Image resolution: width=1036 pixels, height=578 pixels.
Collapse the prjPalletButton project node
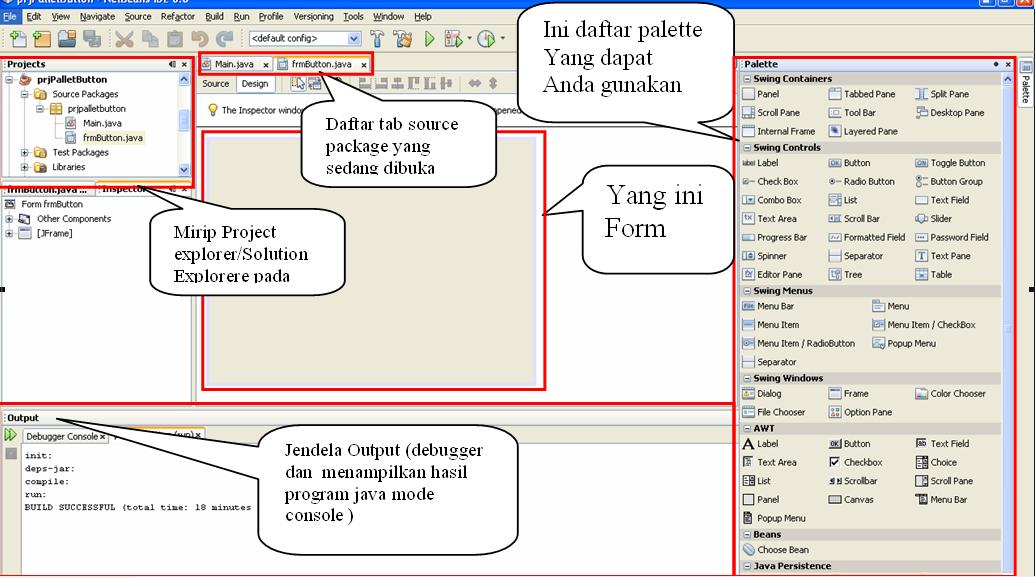click(x=9, y=80)
